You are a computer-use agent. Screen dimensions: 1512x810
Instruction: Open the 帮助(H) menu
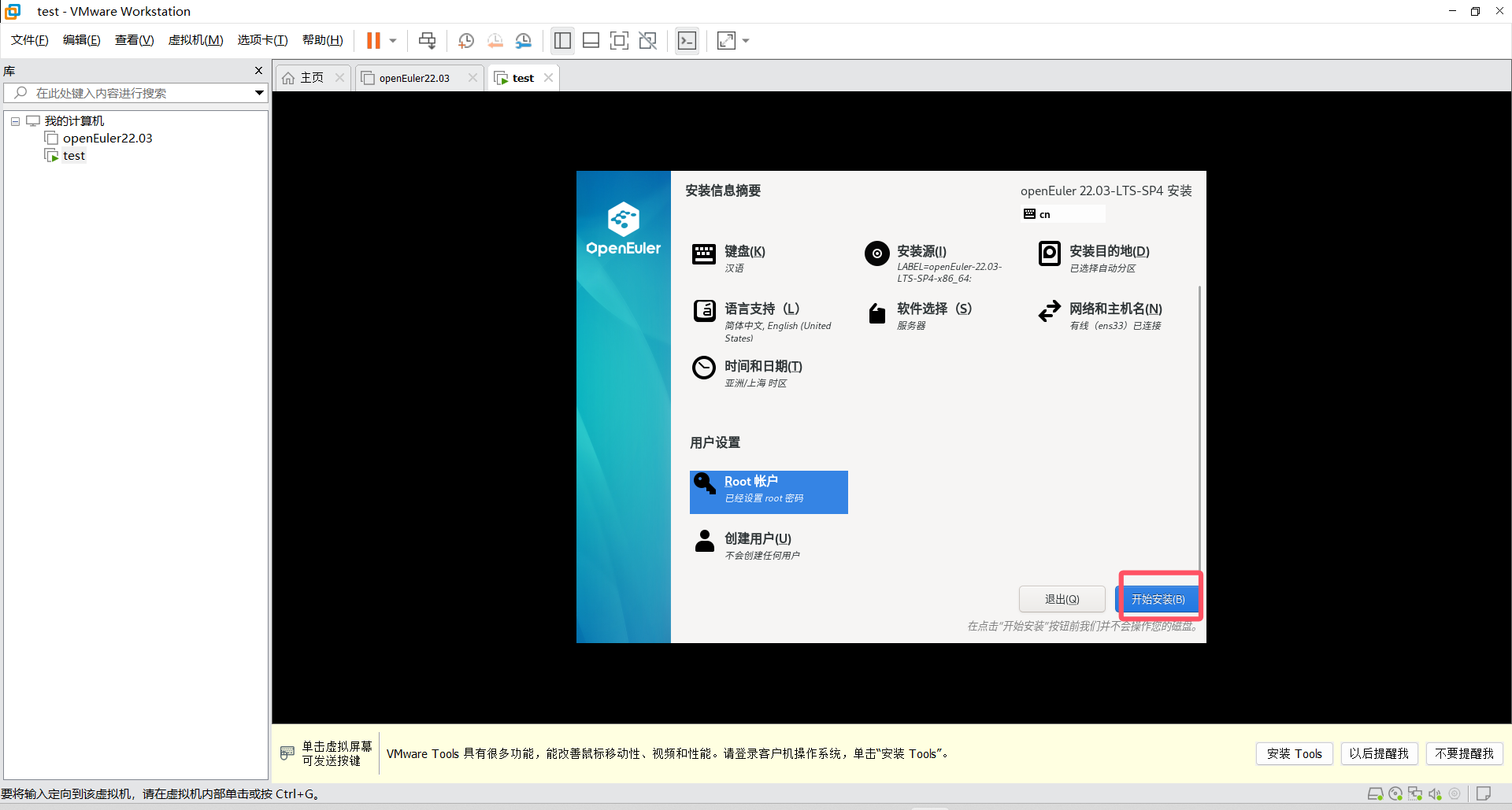coord(323,40)
